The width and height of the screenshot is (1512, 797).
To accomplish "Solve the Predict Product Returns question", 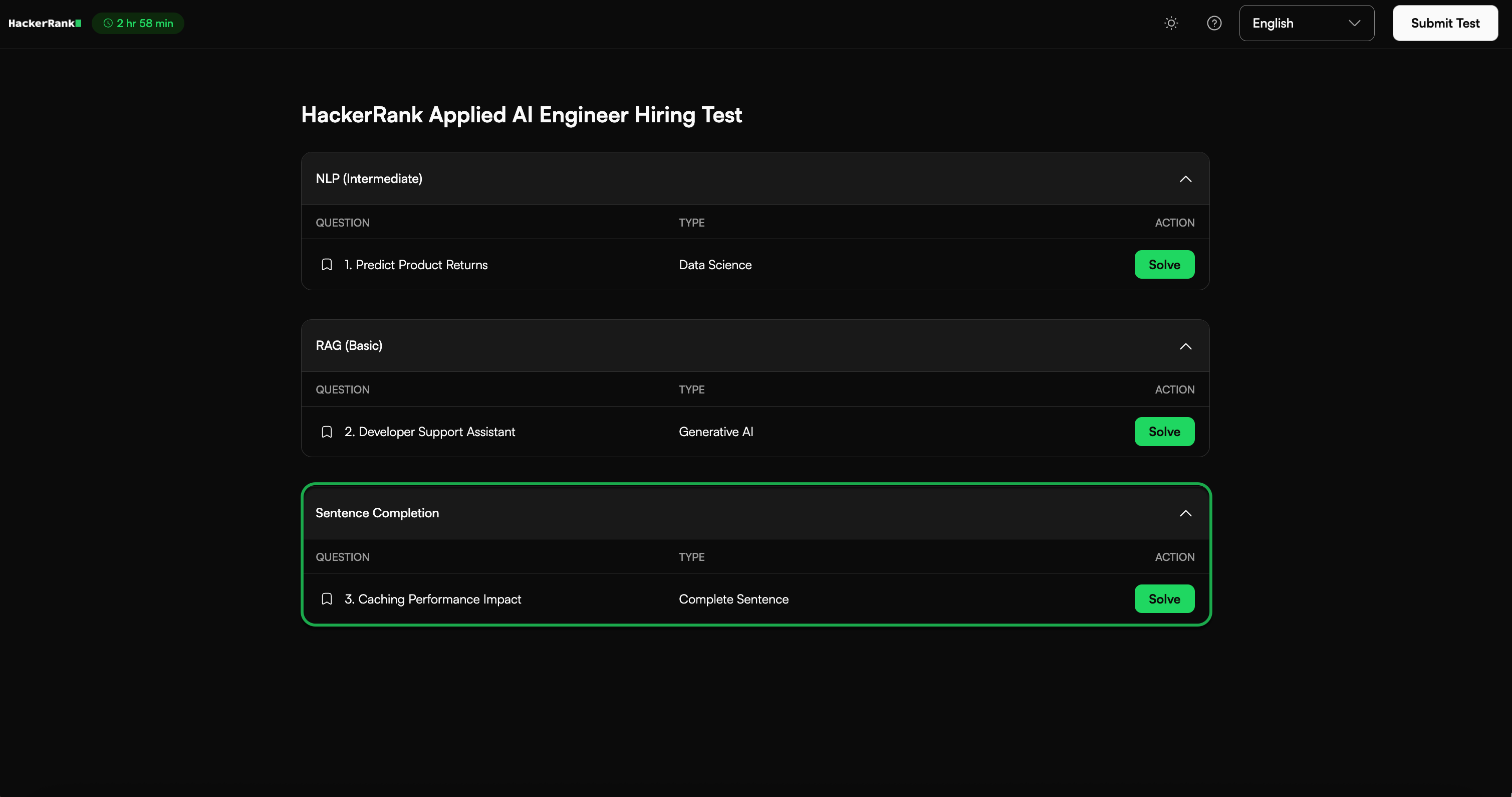I will [x=1164, y=265].
